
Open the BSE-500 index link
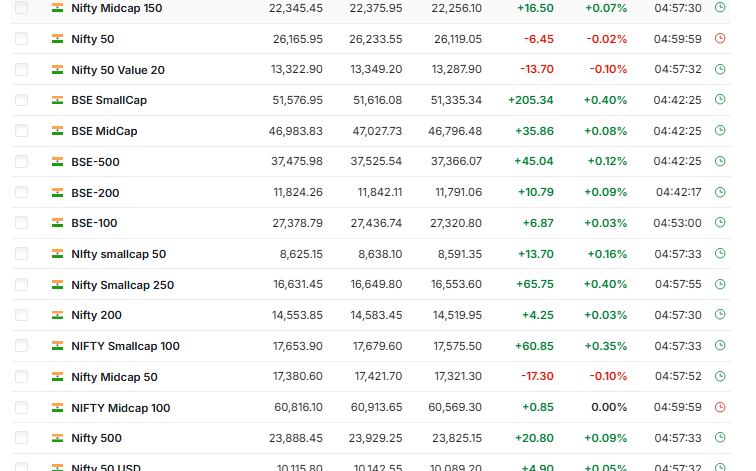[95, 162]
